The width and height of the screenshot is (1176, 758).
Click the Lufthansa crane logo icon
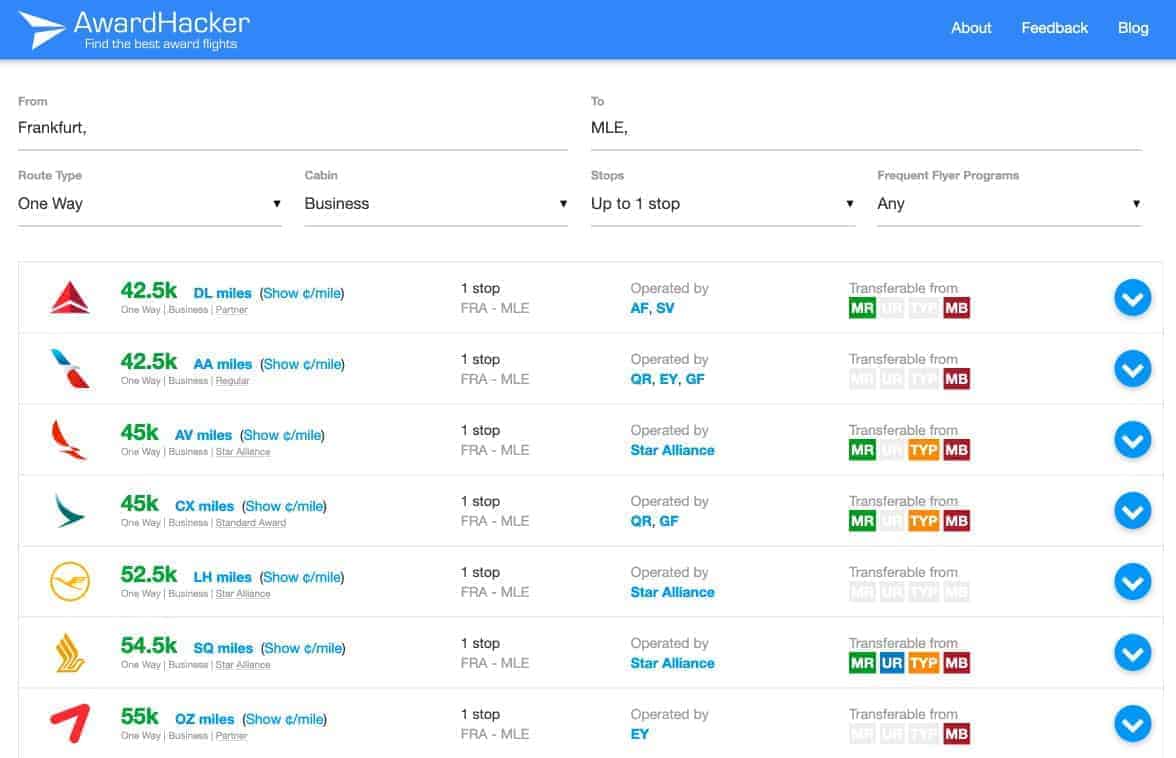coord(70,581)
